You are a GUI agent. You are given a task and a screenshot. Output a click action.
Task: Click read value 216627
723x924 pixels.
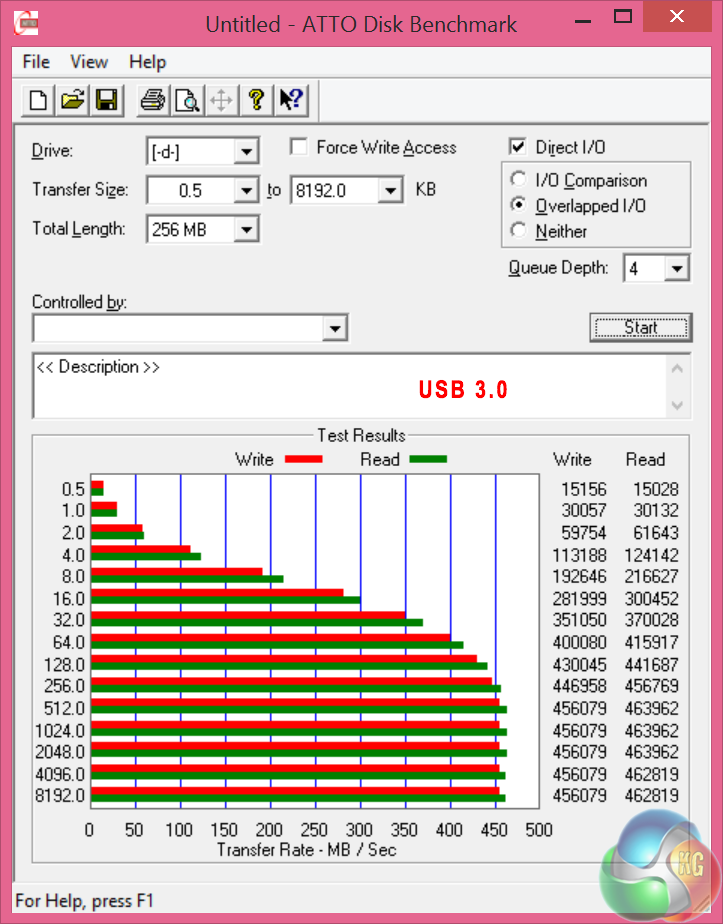coord(651,576)
